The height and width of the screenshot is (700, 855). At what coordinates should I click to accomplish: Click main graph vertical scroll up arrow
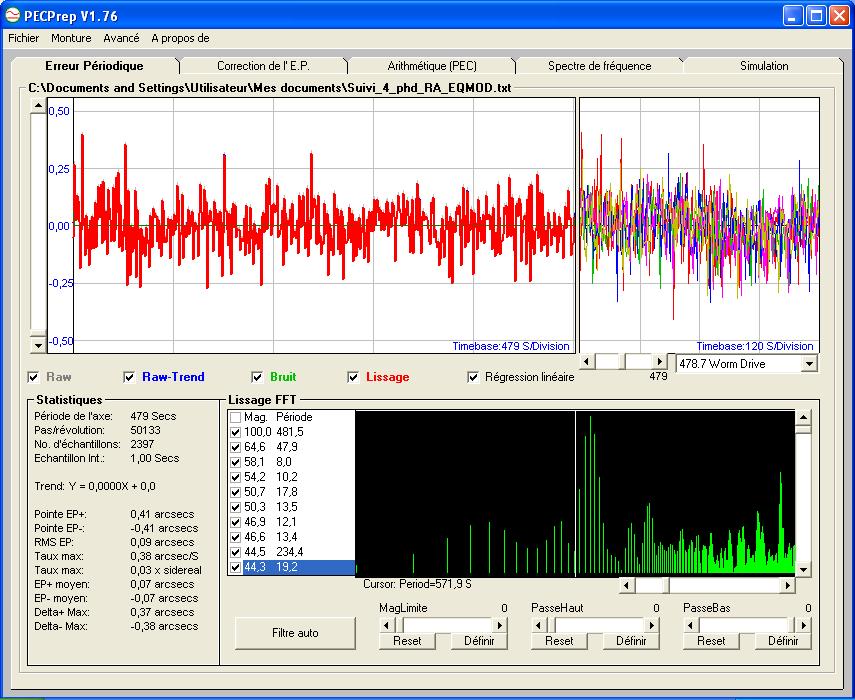[x=39, y=105]
